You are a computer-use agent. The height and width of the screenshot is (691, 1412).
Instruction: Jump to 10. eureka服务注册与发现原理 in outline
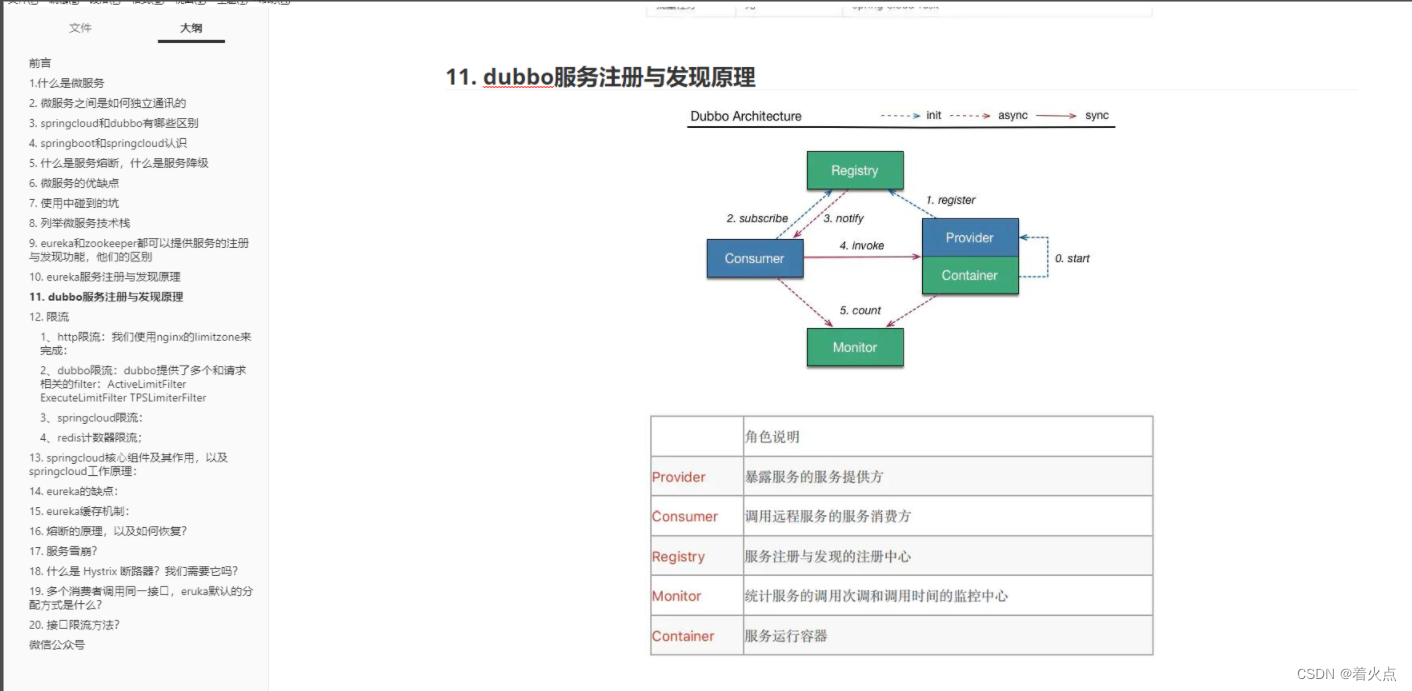coord(105,277)
